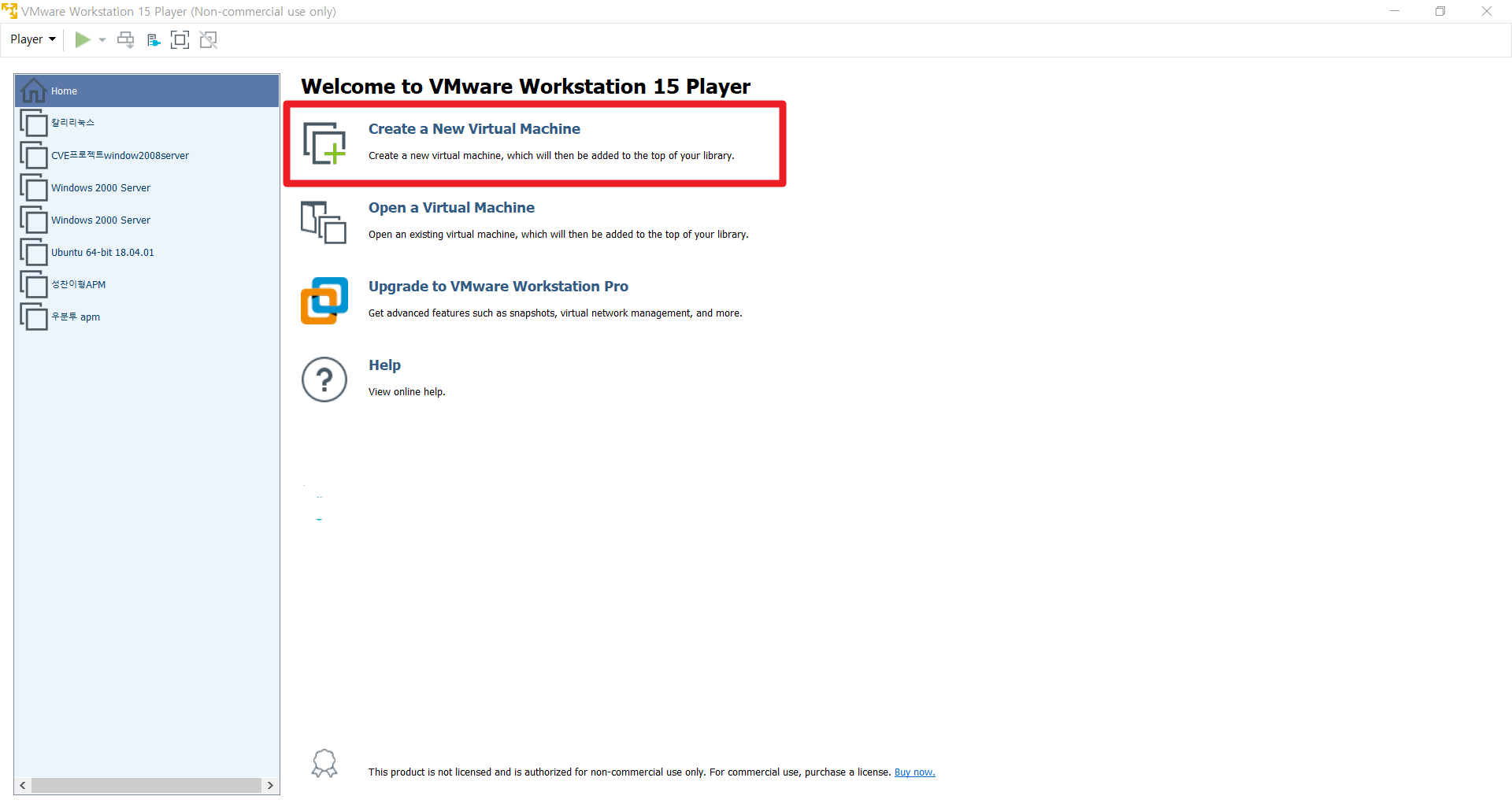Viewport: 1512px width, 811px height.
Task: Restore down the VMware Player window
Action: click(1440, 11)
